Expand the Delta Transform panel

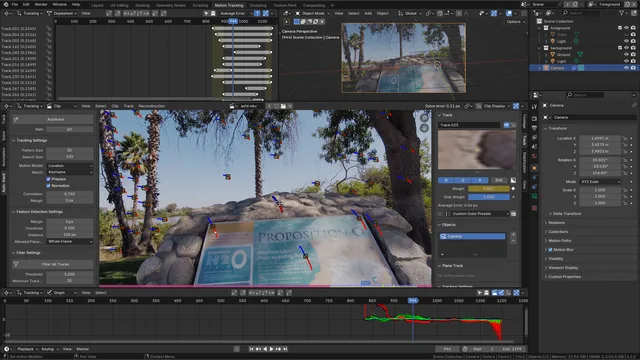567,214
